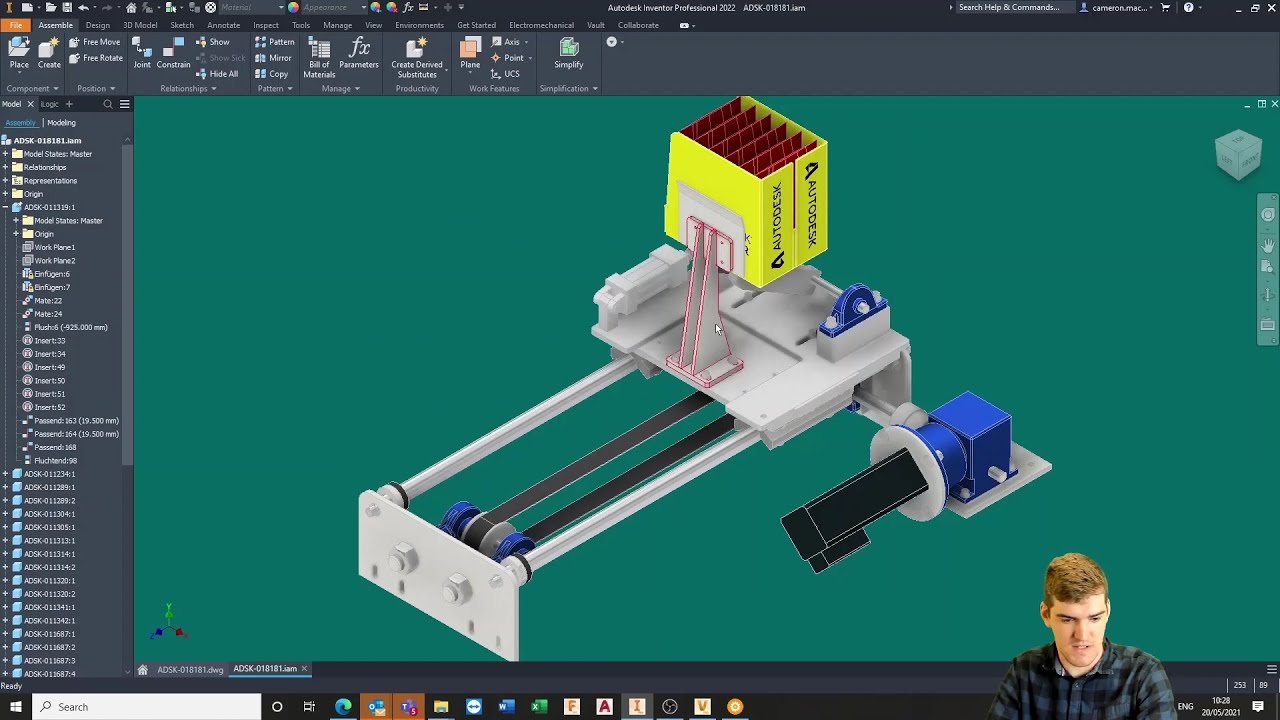Expand the Relationships folder in browser
Viewport: 1280px width, 720px height.
click(x=5, y=167)
